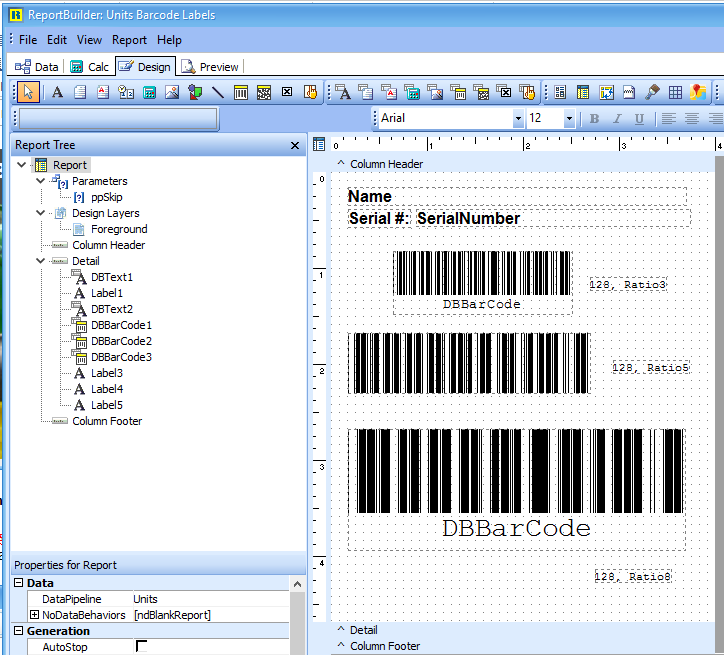Open the Edit menu
The width and height of the screenshot is (724, 655).
[57, 40]
